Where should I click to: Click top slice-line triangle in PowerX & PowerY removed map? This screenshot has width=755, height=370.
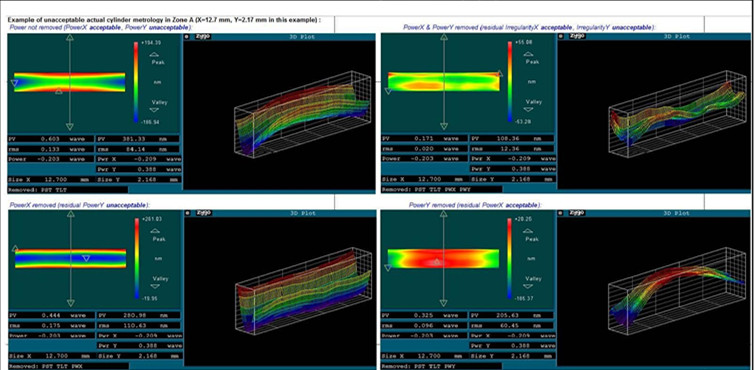tap(443, 37)
